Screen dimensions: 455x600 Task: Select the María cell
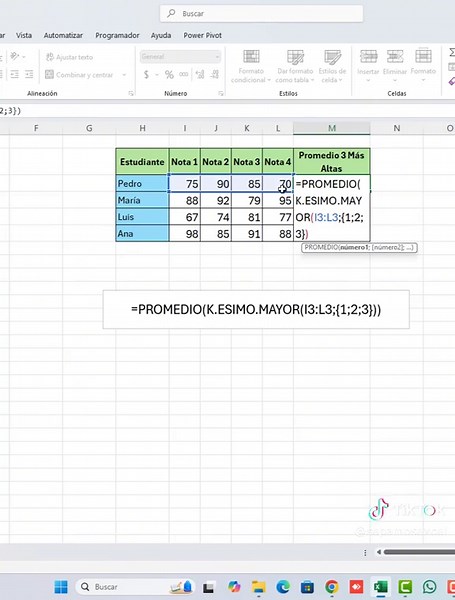click(x=142, y=200)
